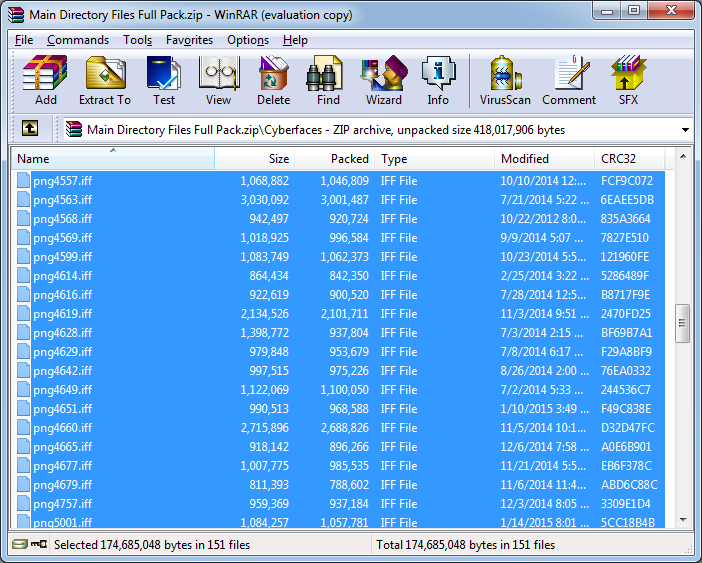Click the Add toolbar icon
The height and width of the screenshot is (563, 702).
point(46,81)
